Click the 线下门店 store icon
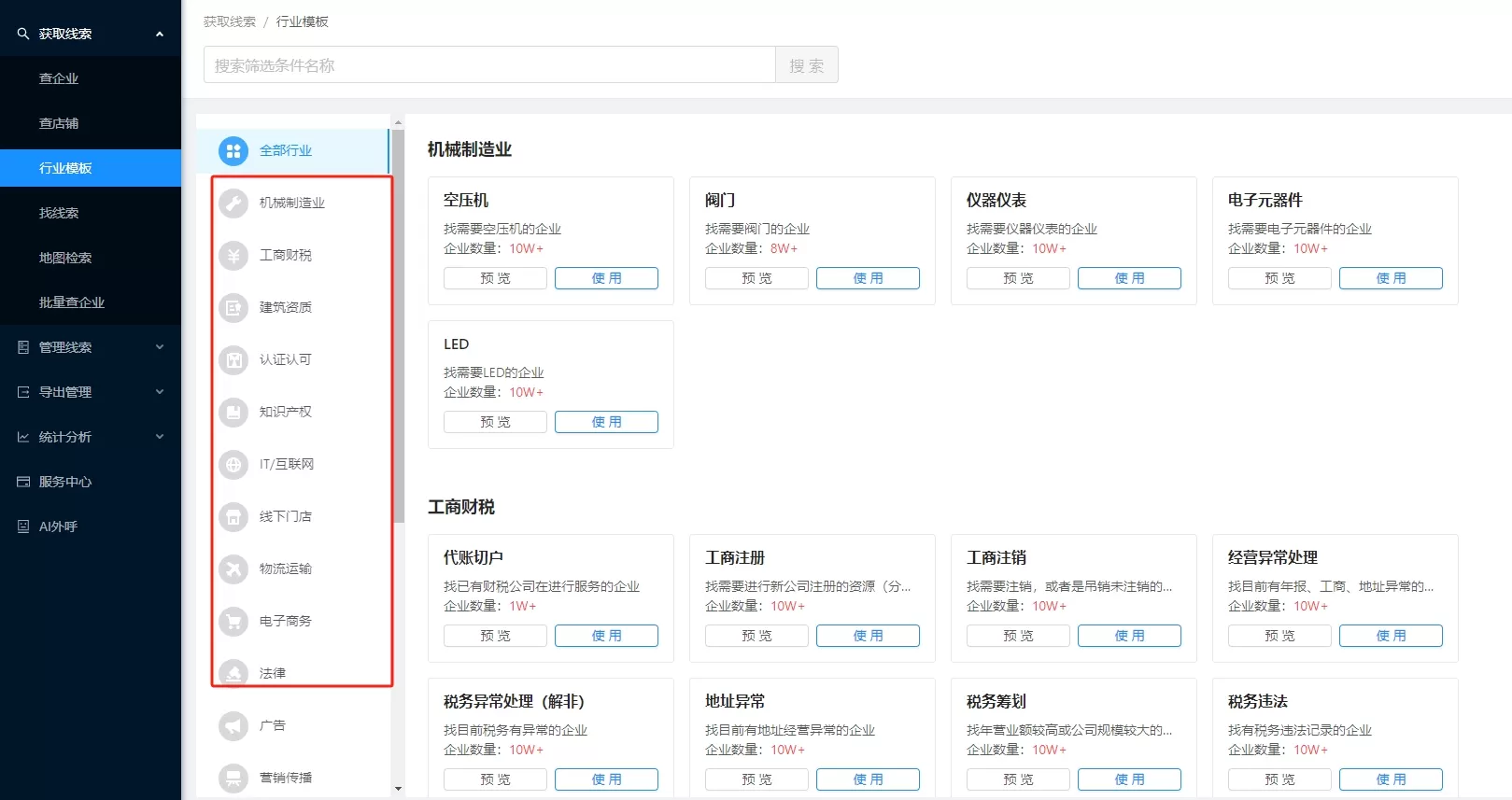1512x800 pixels. 233,516
